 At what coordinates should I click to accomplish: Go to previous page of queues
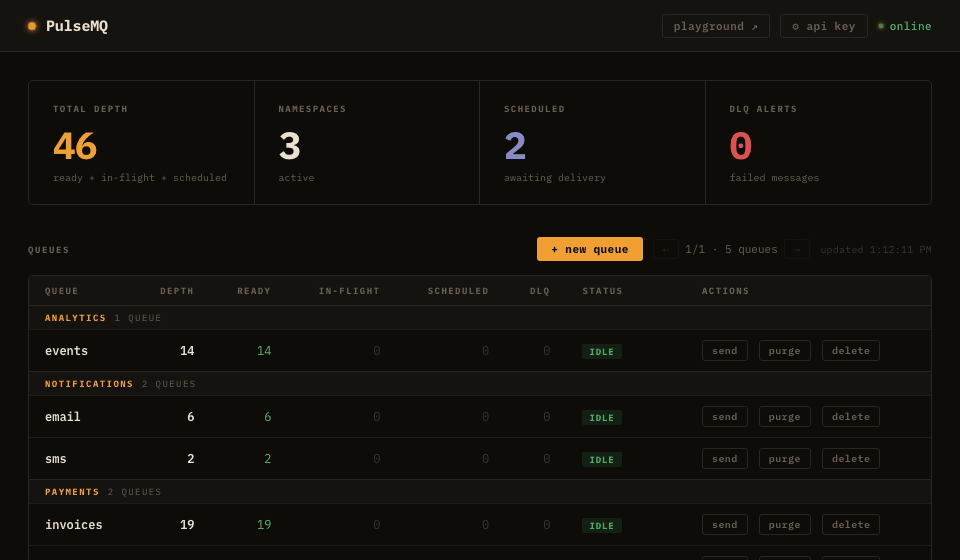pos(666,249)
